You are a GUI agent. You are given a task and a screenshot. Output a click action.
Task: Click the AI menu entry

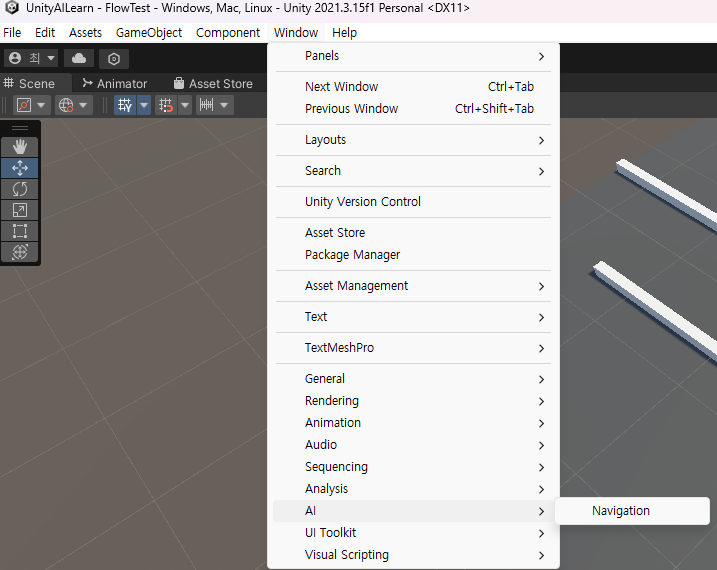[x=413, y=511]
